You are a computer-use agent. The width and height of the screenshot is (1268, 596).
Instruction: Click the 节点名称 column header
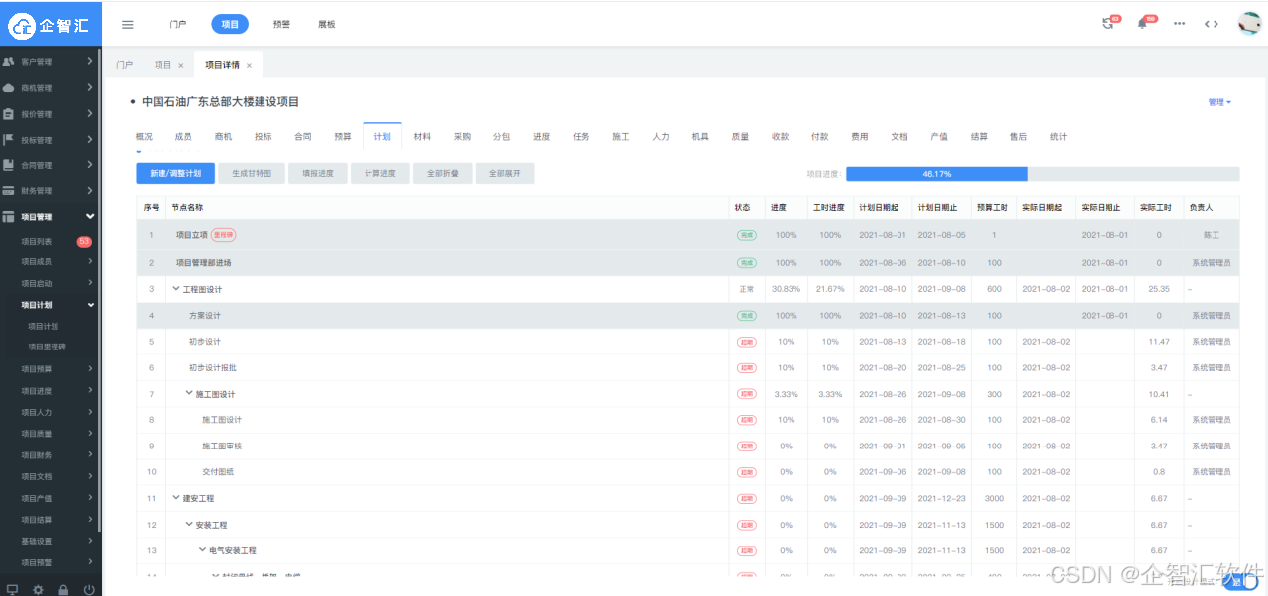[x=188, y=208]
